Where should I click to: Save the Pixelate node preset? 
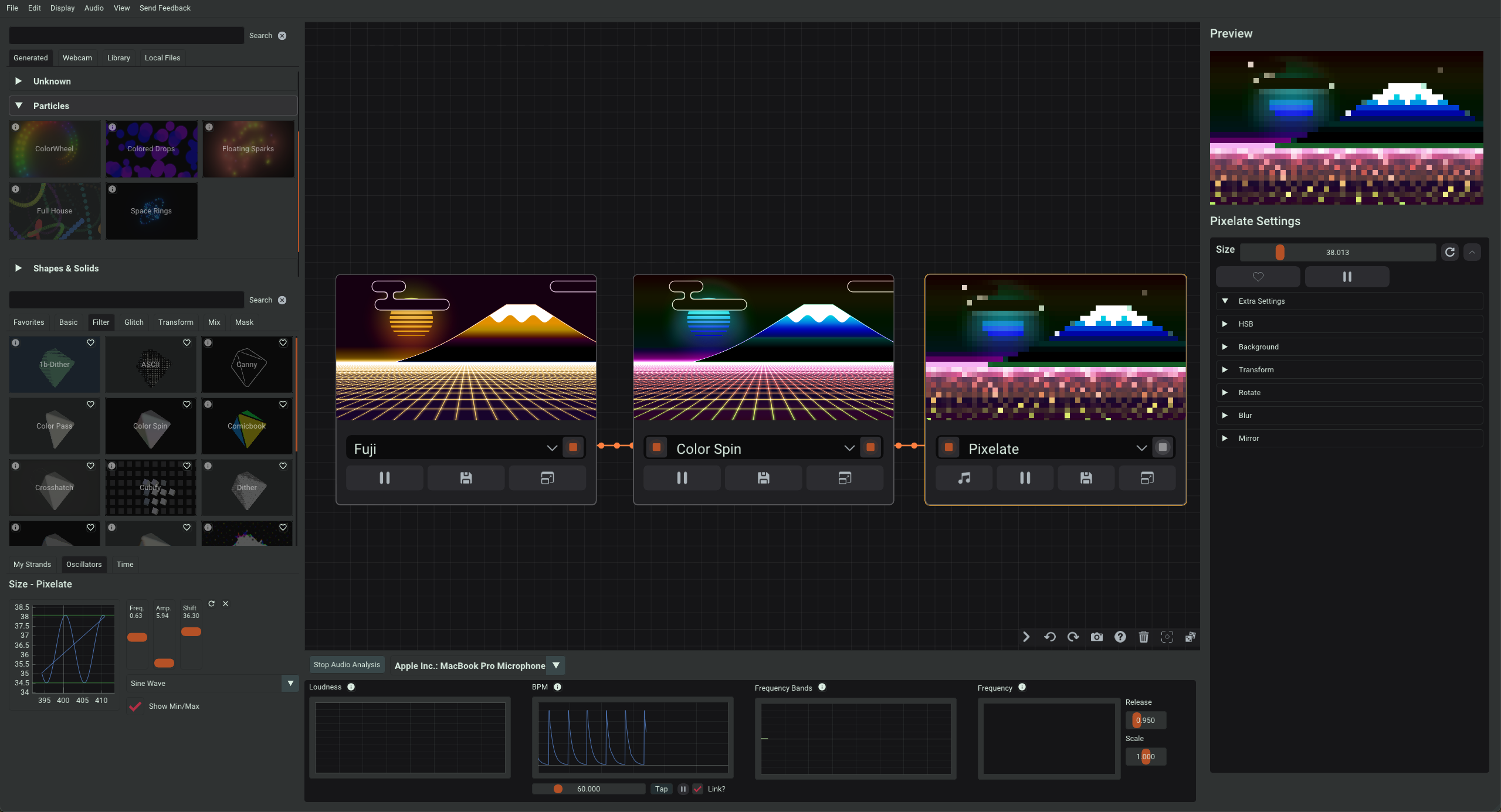click(x=1086, y=478)
